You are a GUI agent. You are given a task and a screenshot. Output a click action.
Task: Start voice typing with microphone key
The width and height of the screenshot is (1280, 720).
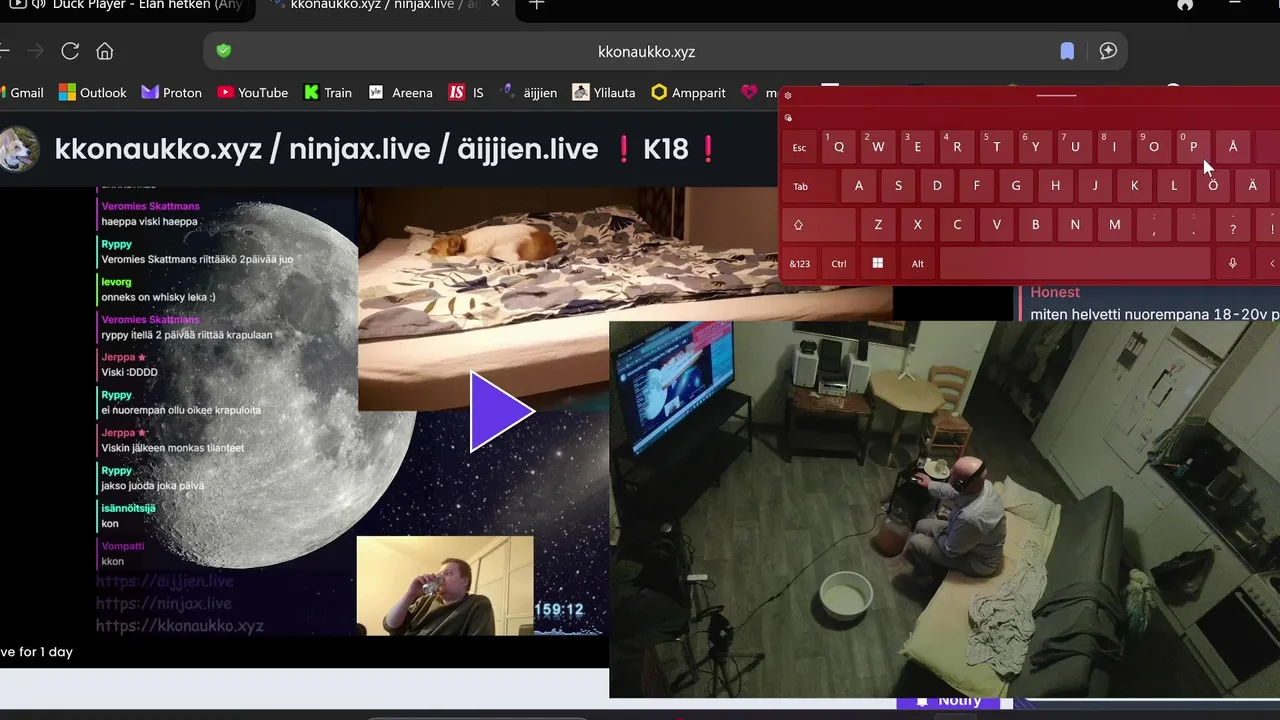1233,264
